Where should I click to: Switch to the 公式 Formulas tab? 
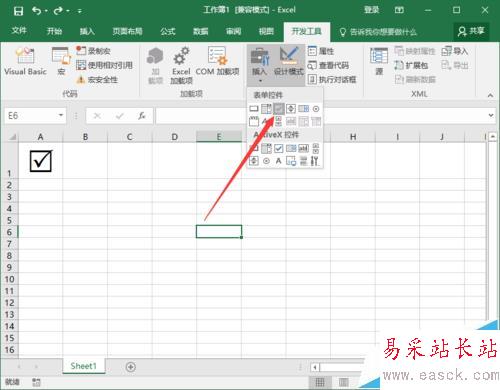click(x=168, y=31)
